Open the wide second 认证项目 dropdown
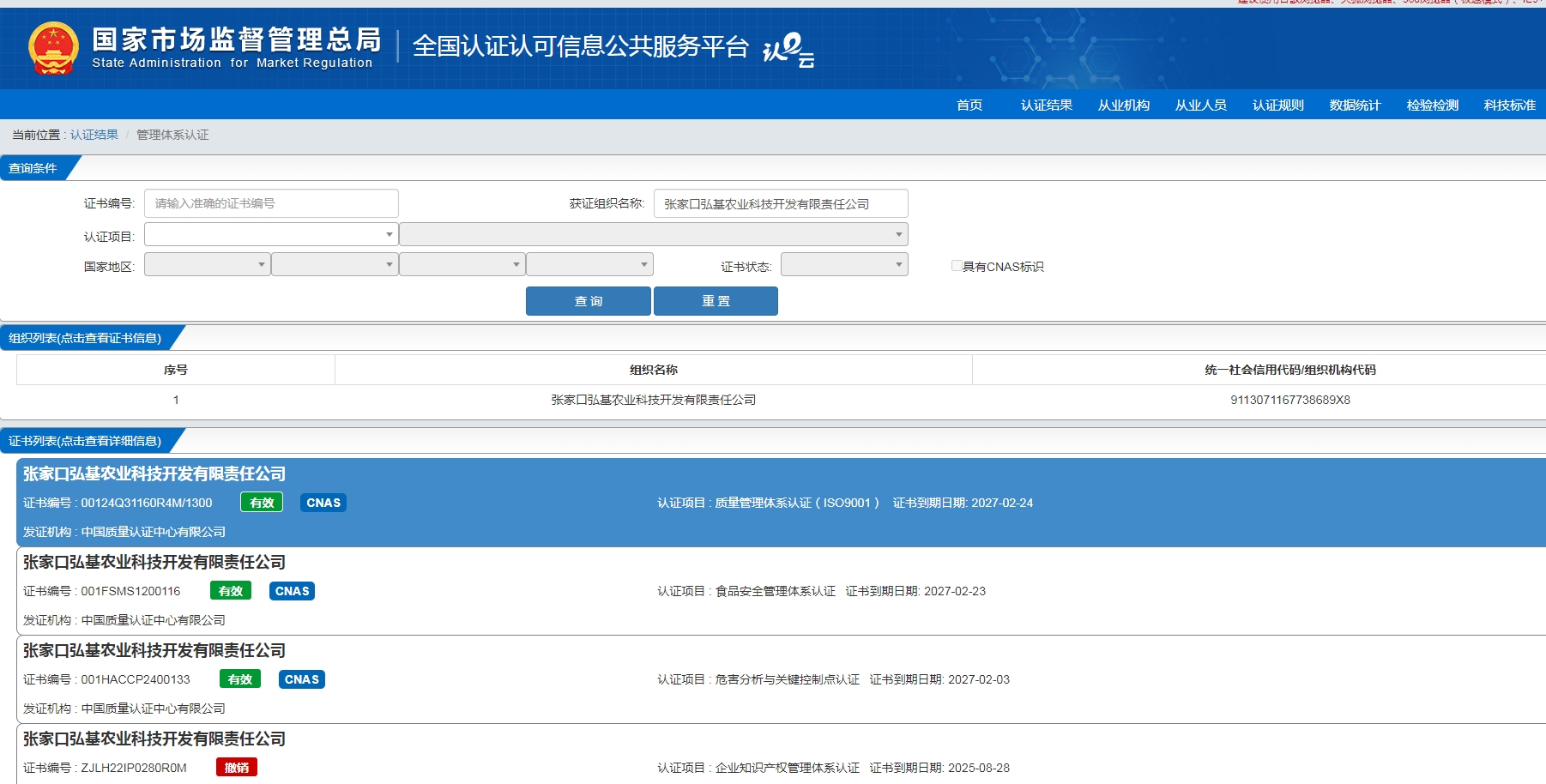This screenshot has height=784, width=1546. (654, 234)
